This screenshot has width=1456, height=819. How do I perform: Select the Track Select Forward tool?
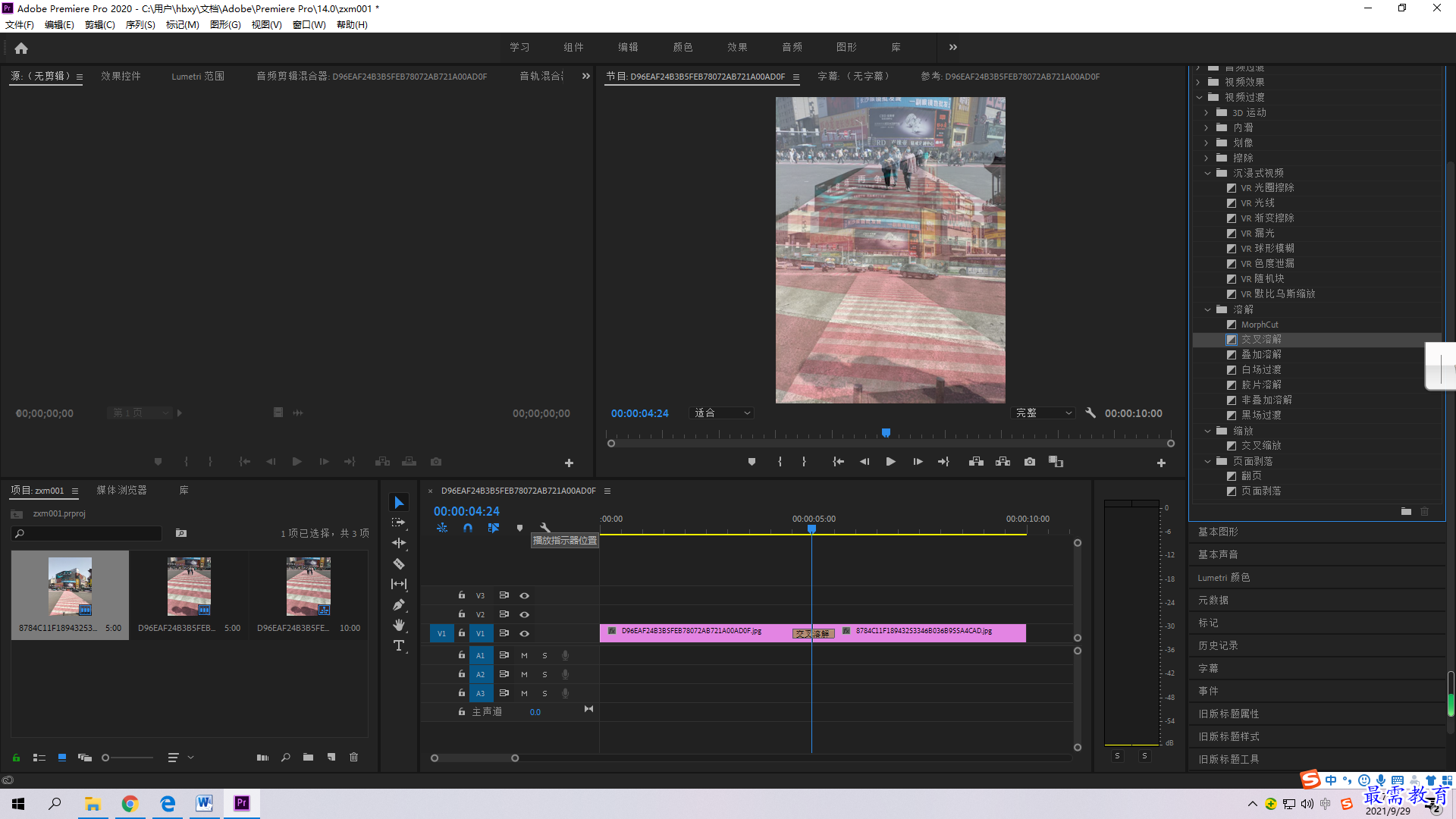point(399,523)
